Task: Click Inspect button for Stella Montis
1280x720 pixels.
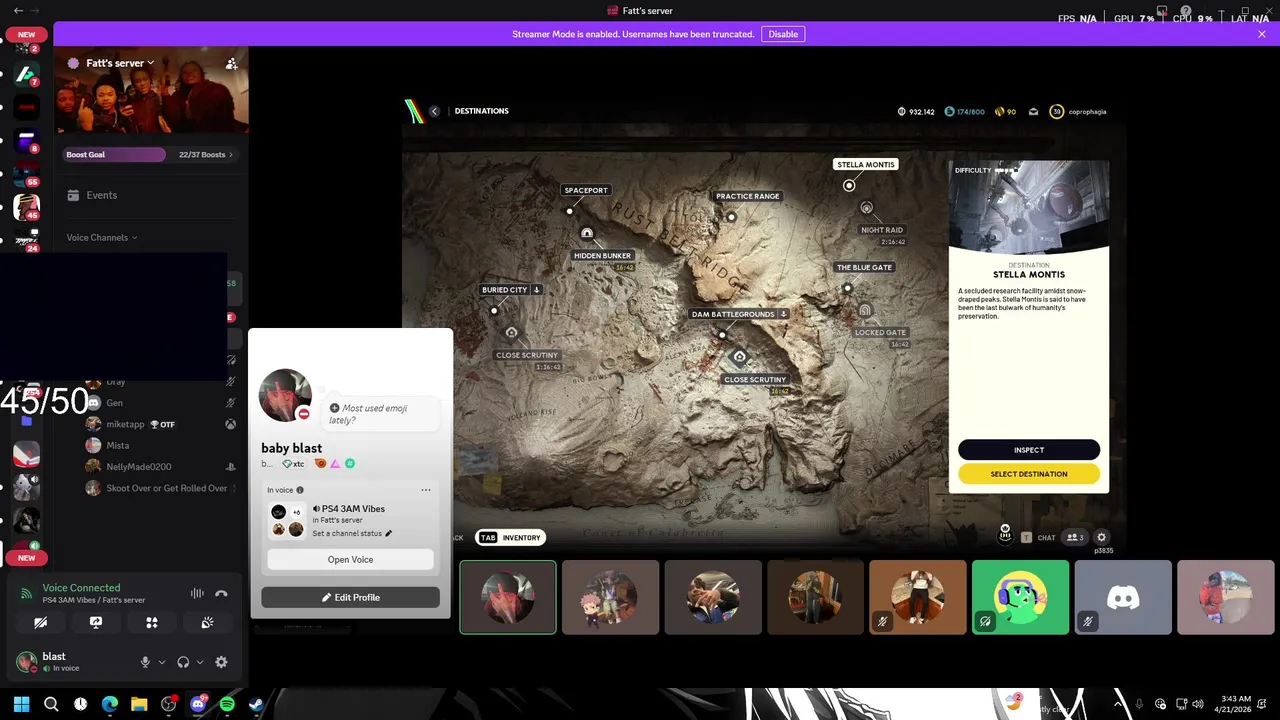Action: coord(1029,450)
